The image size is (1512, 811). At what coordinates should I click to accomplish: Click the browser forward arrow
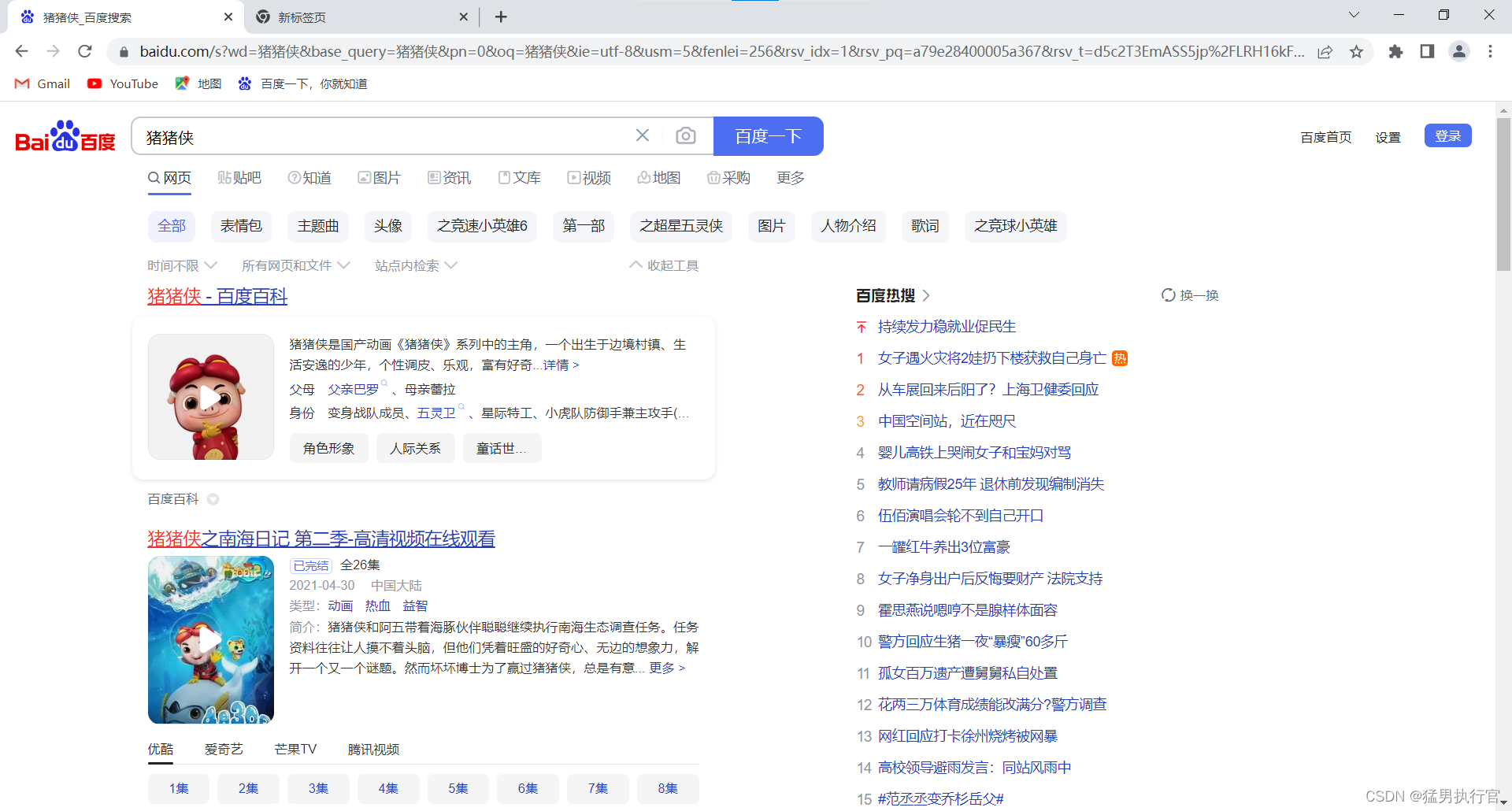[53, 51]
